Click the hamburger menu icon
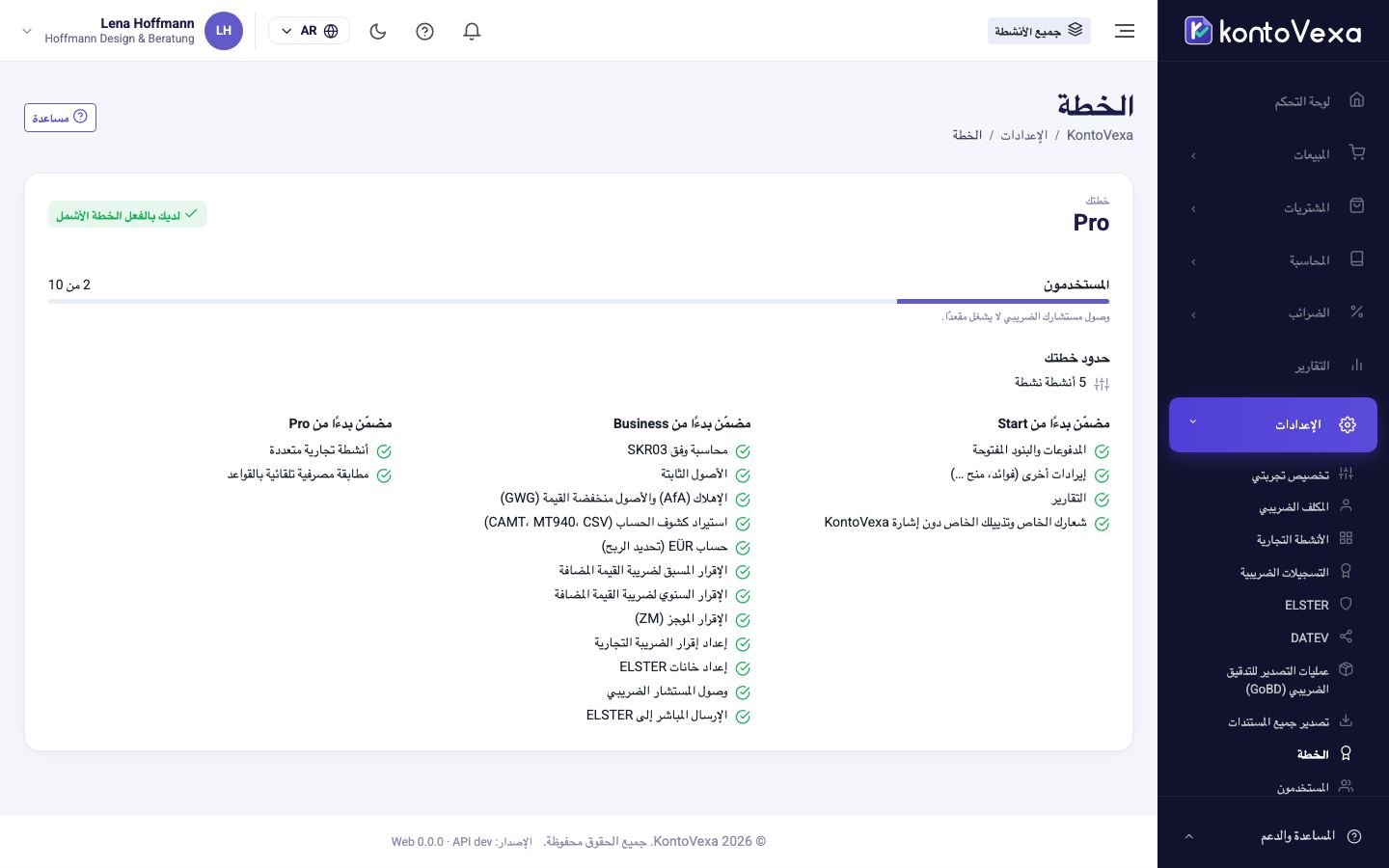1389x868 pixels. tap(1125, 31)
